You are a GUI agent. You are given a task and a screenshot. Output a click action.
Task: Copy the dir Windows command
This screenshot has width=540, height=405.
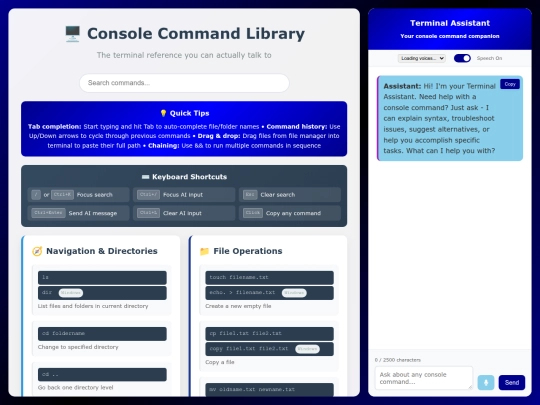pos(102,293)
